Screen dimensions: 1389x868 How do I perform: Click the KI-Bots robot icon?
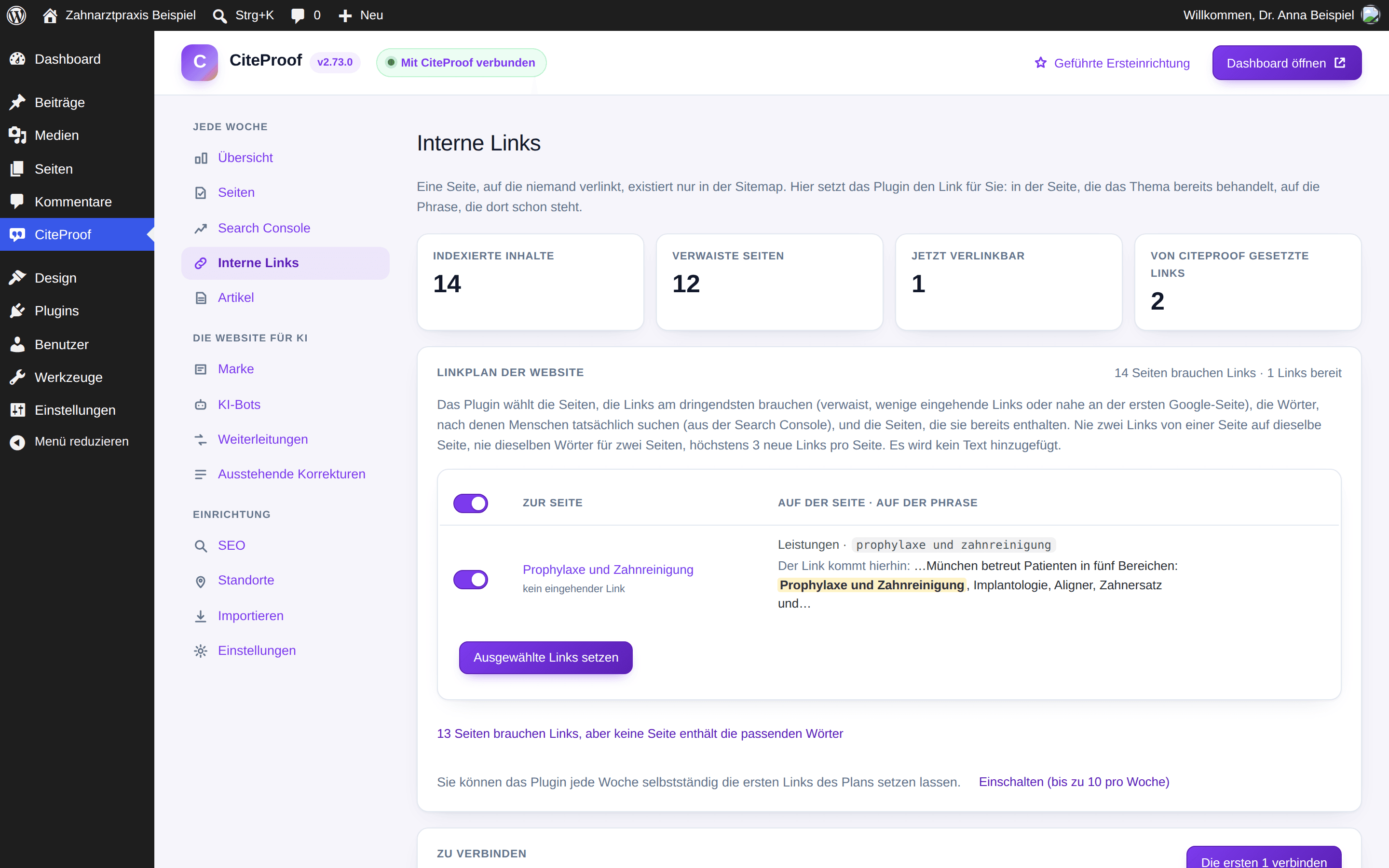click(200, 405)
